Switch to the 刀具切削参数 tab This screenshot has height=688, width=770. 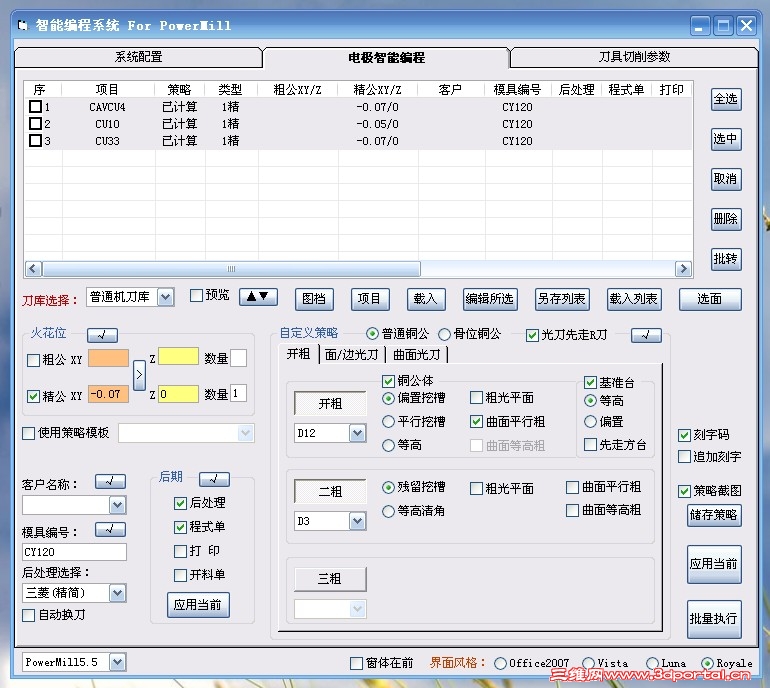(634, 57)
